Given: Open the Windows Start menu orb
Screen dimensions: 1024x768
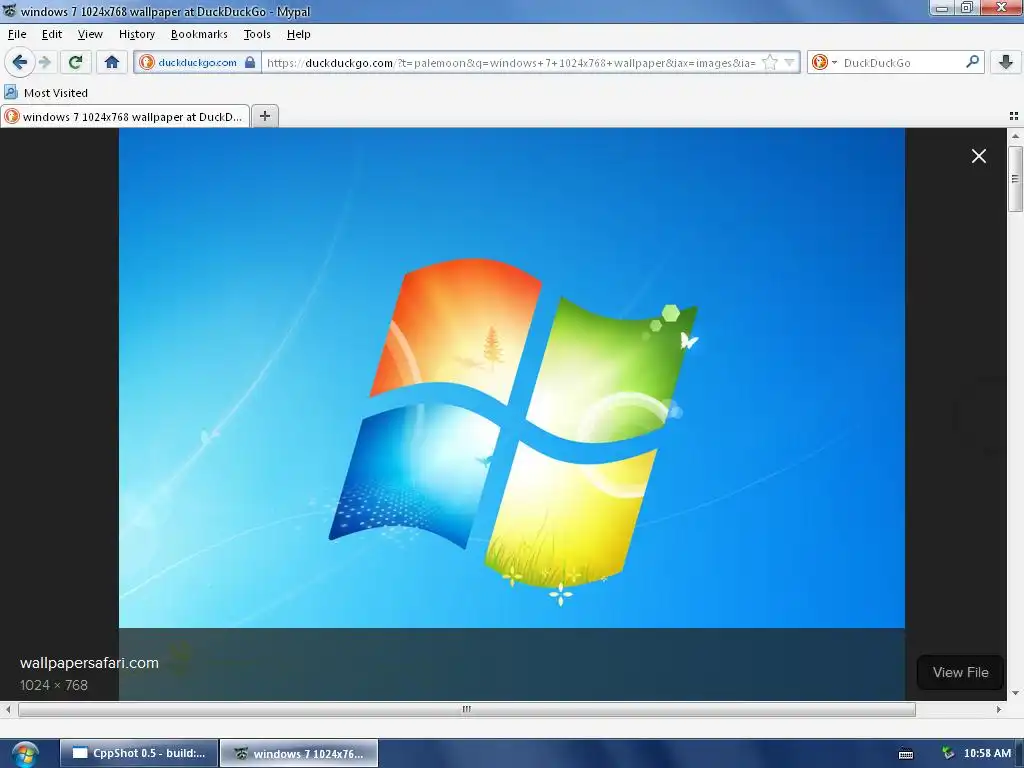Looking at the screenshot, I should pos(25,754).
